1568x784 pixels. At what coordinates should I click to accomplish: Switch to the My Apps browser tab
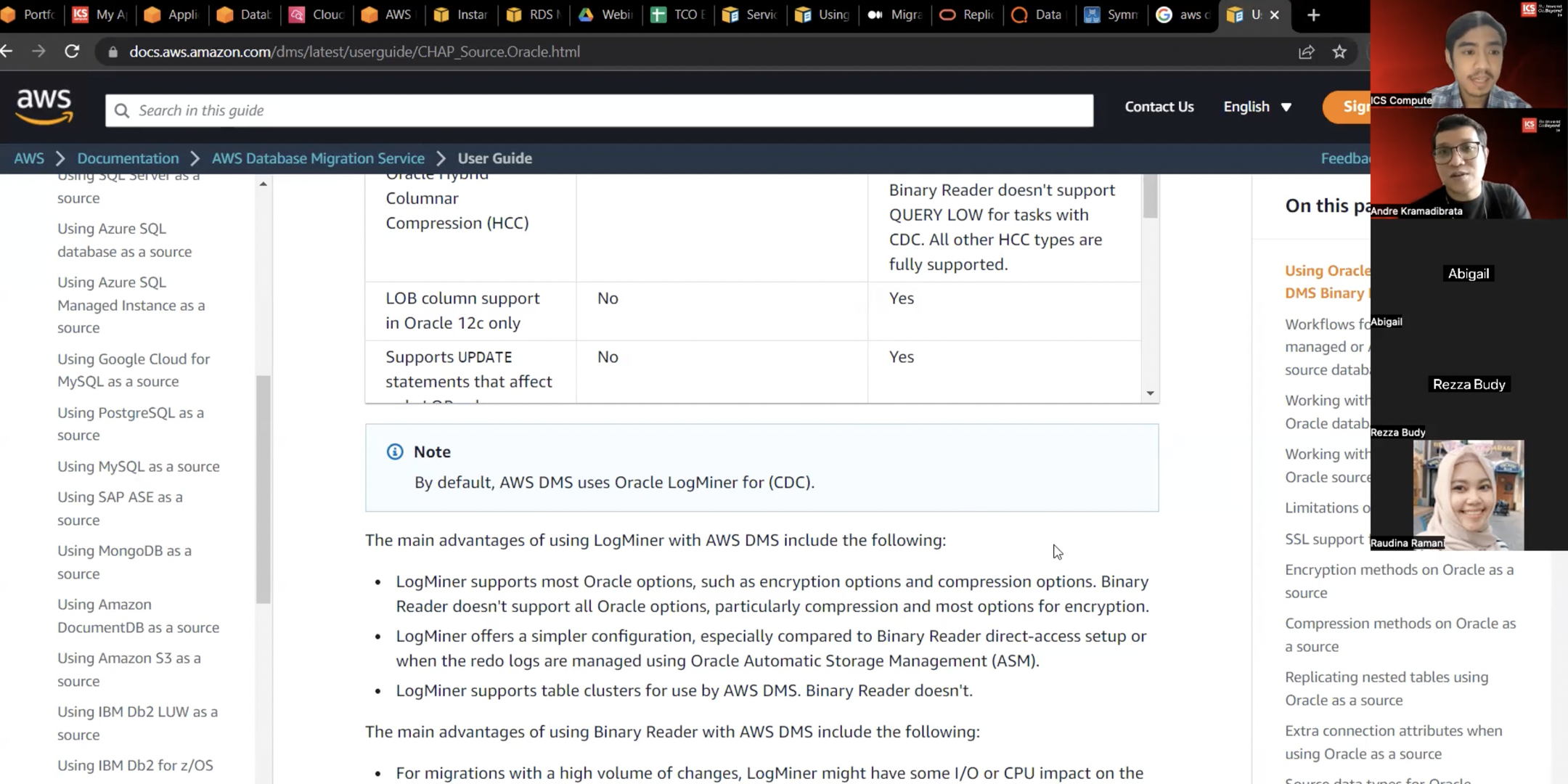tap(100, 15)
